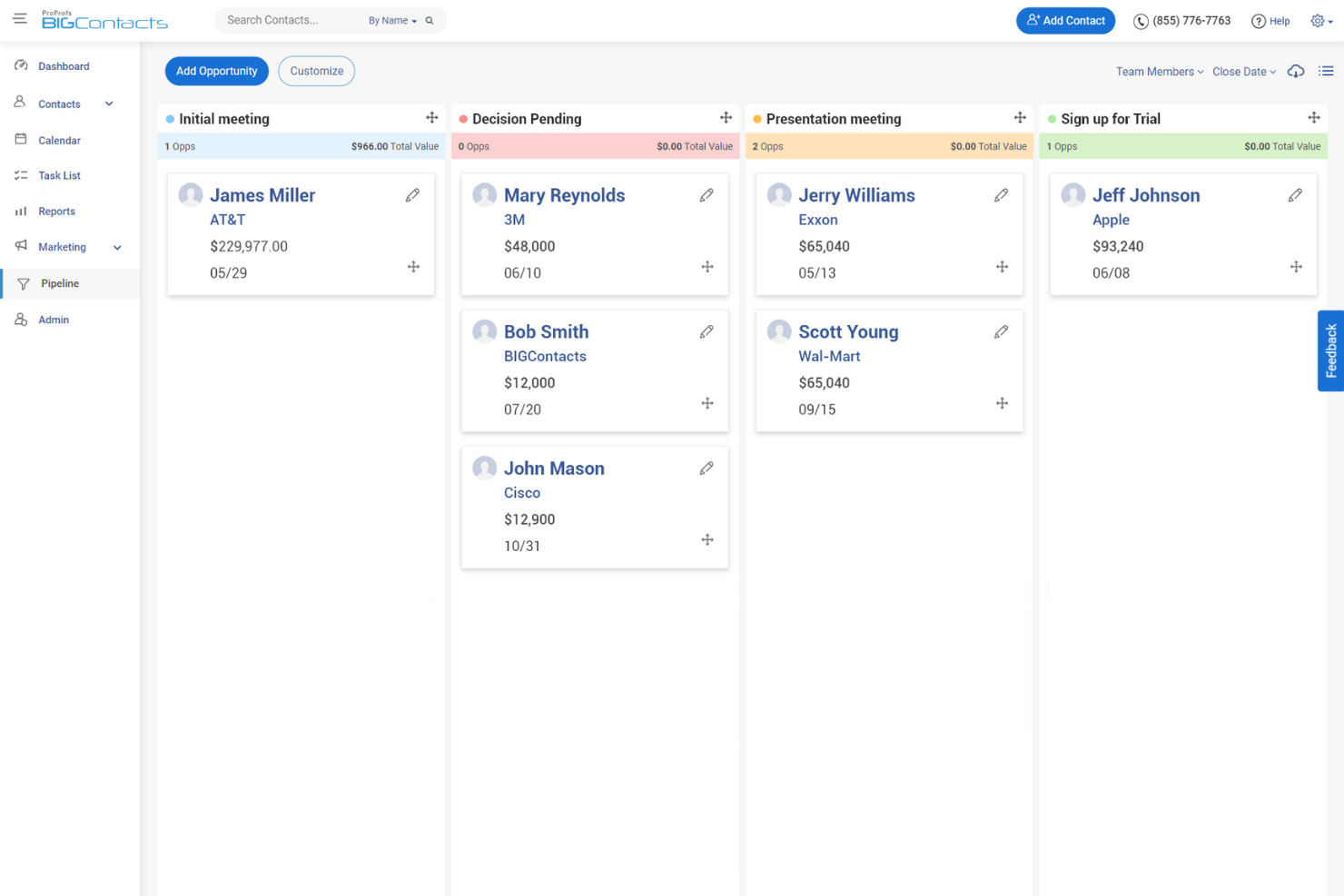Click the Add Opportunity button

point(217,71)
